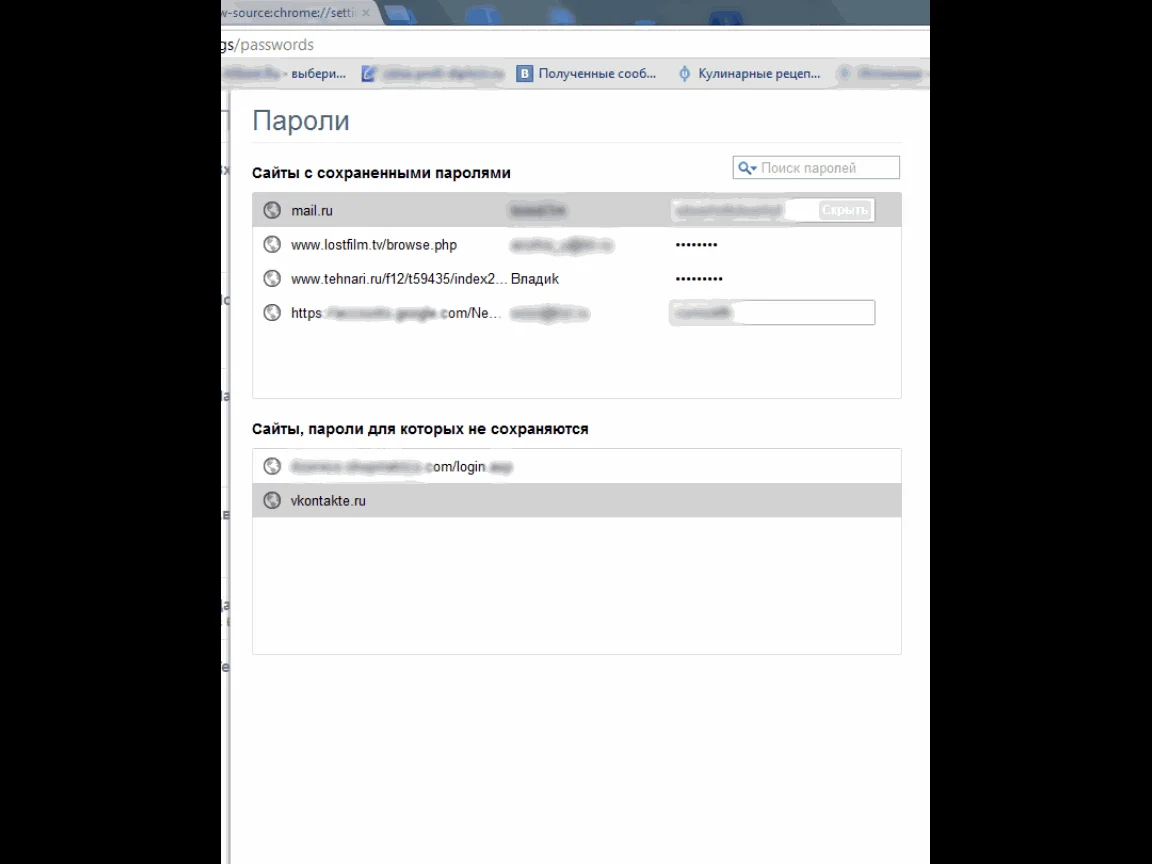
Task: Open the 'Кулинарные рецеп...' bookmark
Action: pyautogui.click(x=749, y=73)
